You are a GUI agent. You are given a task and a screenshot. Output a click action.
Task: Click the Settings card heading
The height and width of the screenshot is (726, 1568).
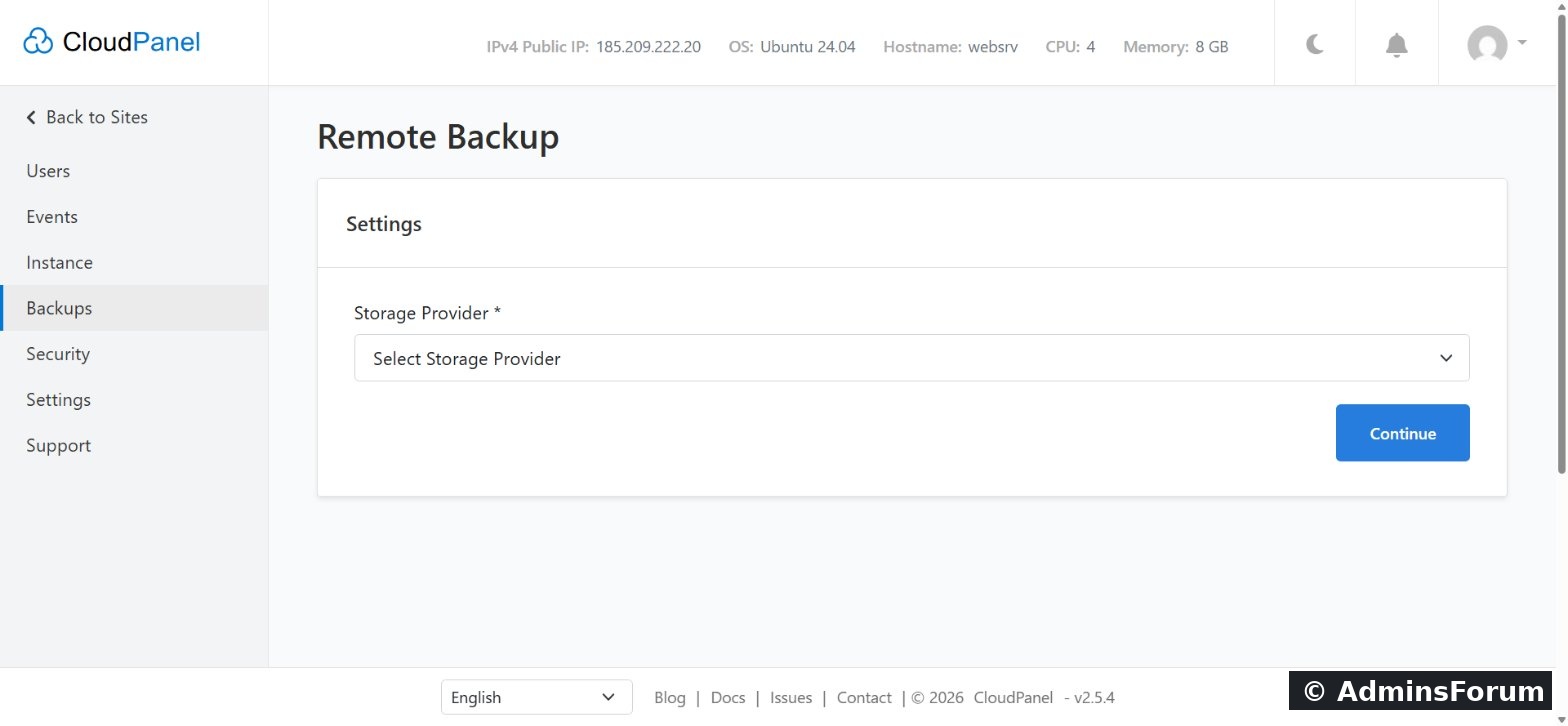click(x=384, y=224)
